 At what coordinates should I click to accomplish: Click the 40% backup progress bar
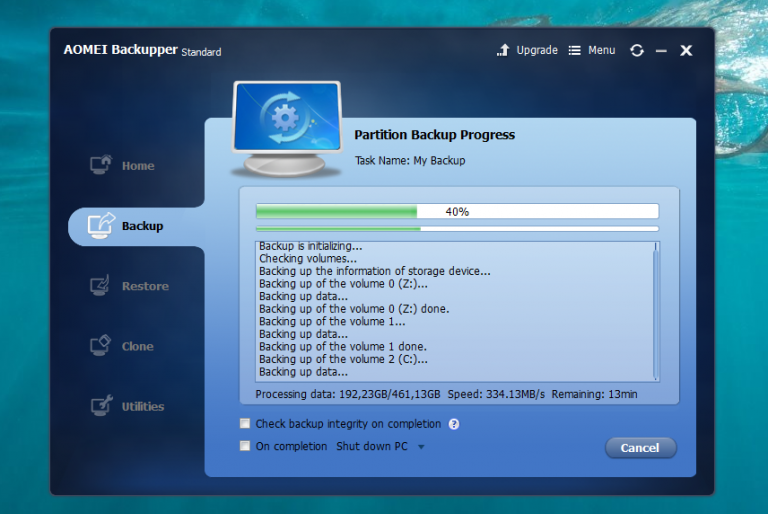(457, 211)
